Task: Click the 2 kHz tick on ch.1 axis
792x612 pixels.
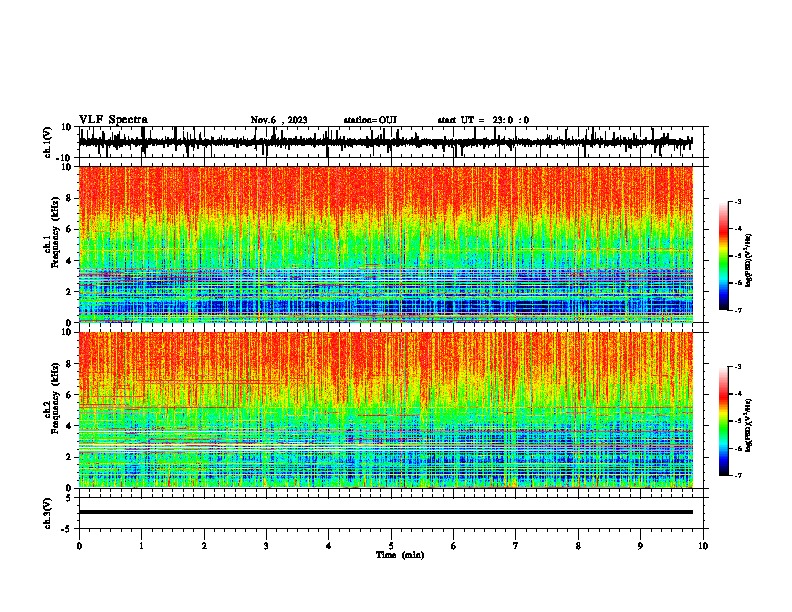Action: 69,291
